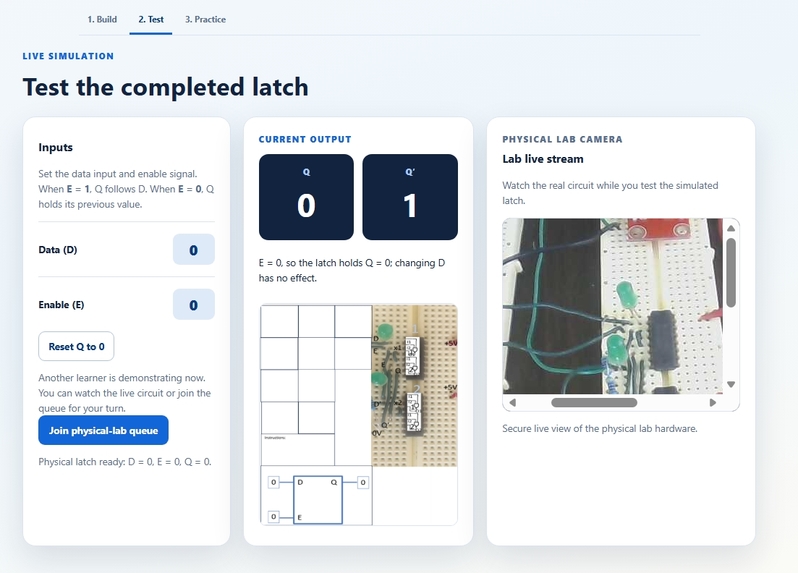The image size is (798, 573).
Task: Join the physical-lab queue
Action: click(x=103, y=430)
